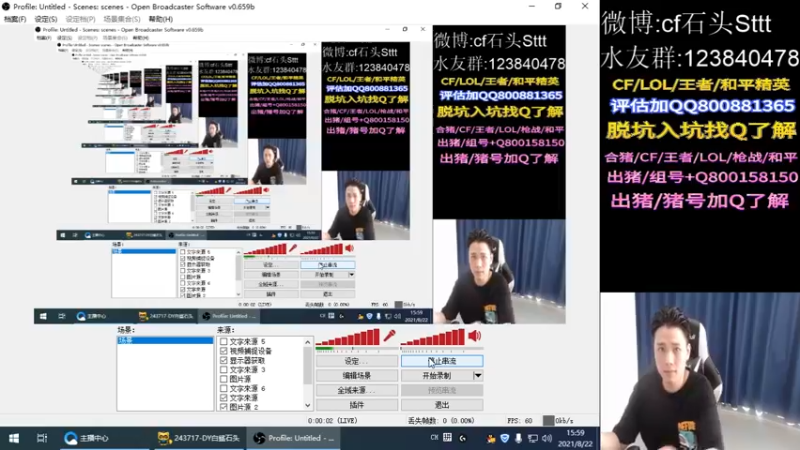Expand the dropdown arrow beside 开始录制

(x=478, y=376)
